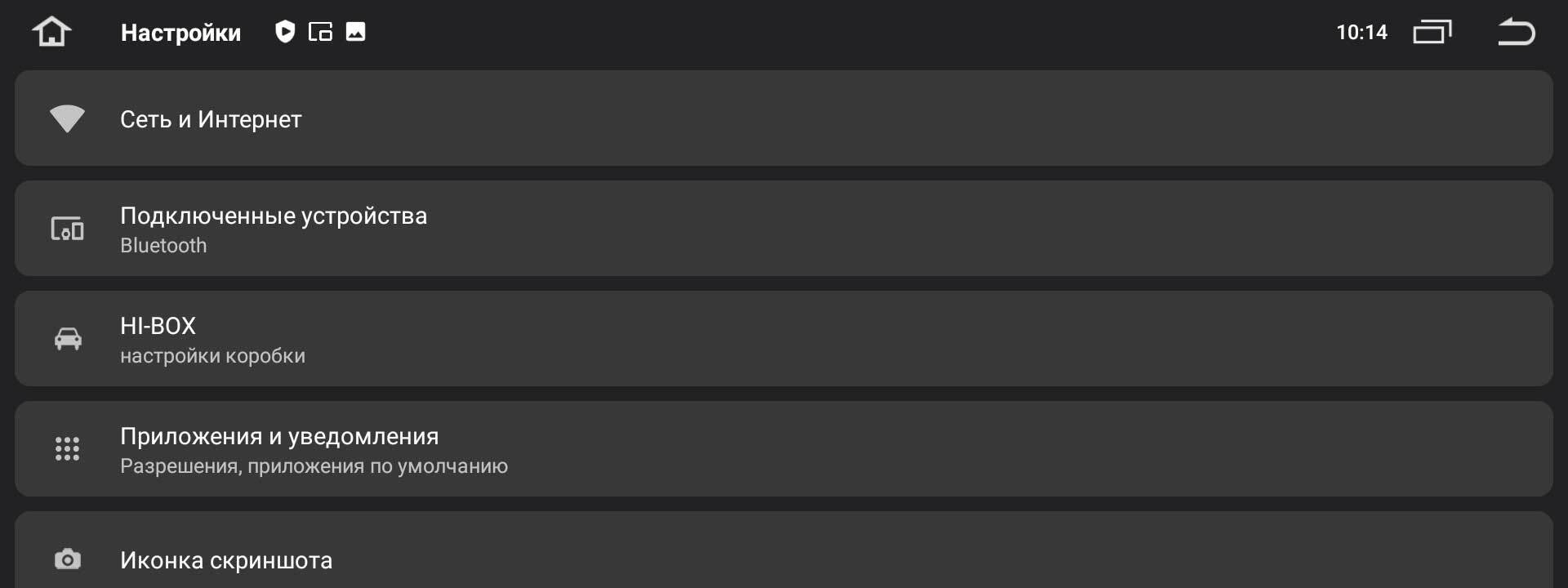
Task: Open Приложения и уведомления settings
Action: tap(784, 448)
